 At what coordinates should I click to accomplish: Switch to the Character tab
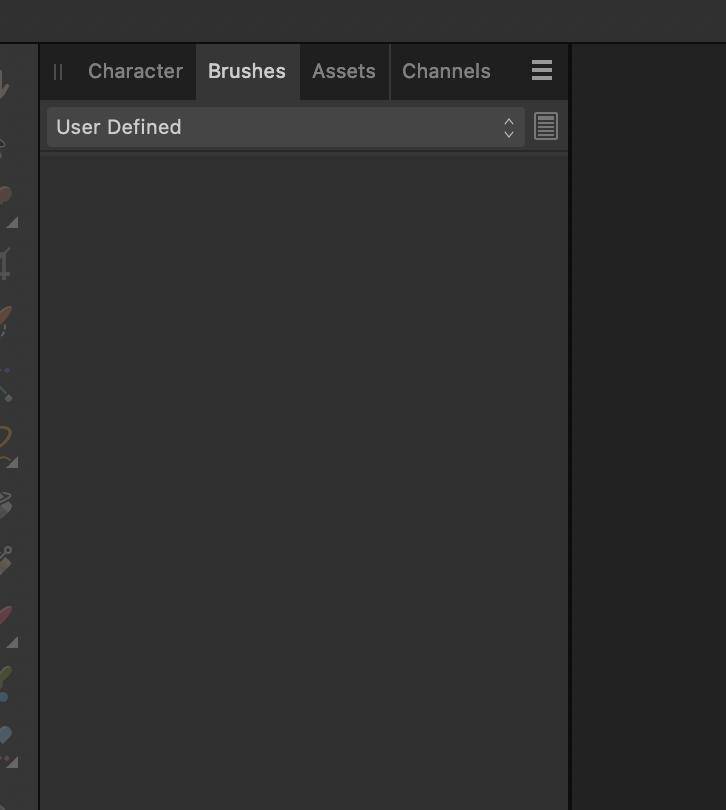pyautogui.click(x=135, y=71)
